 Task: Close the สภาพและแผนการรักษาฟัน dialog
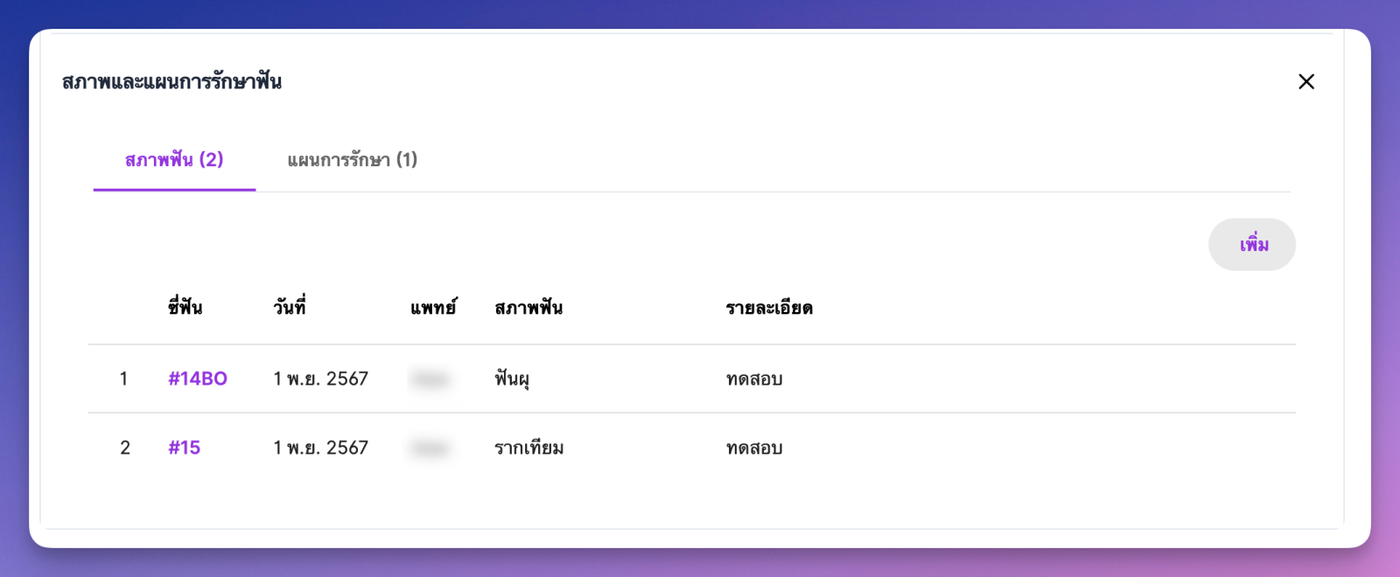pyautogui.click(x=1306, y=82)
